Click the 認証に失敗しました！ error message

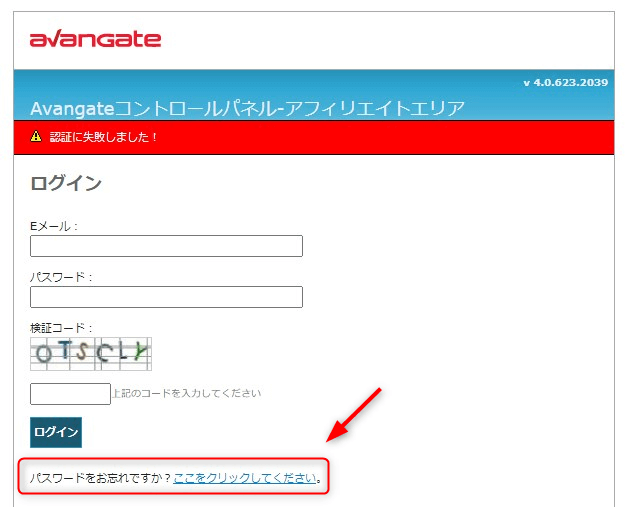pyautogui.click(x=103, y=137)
